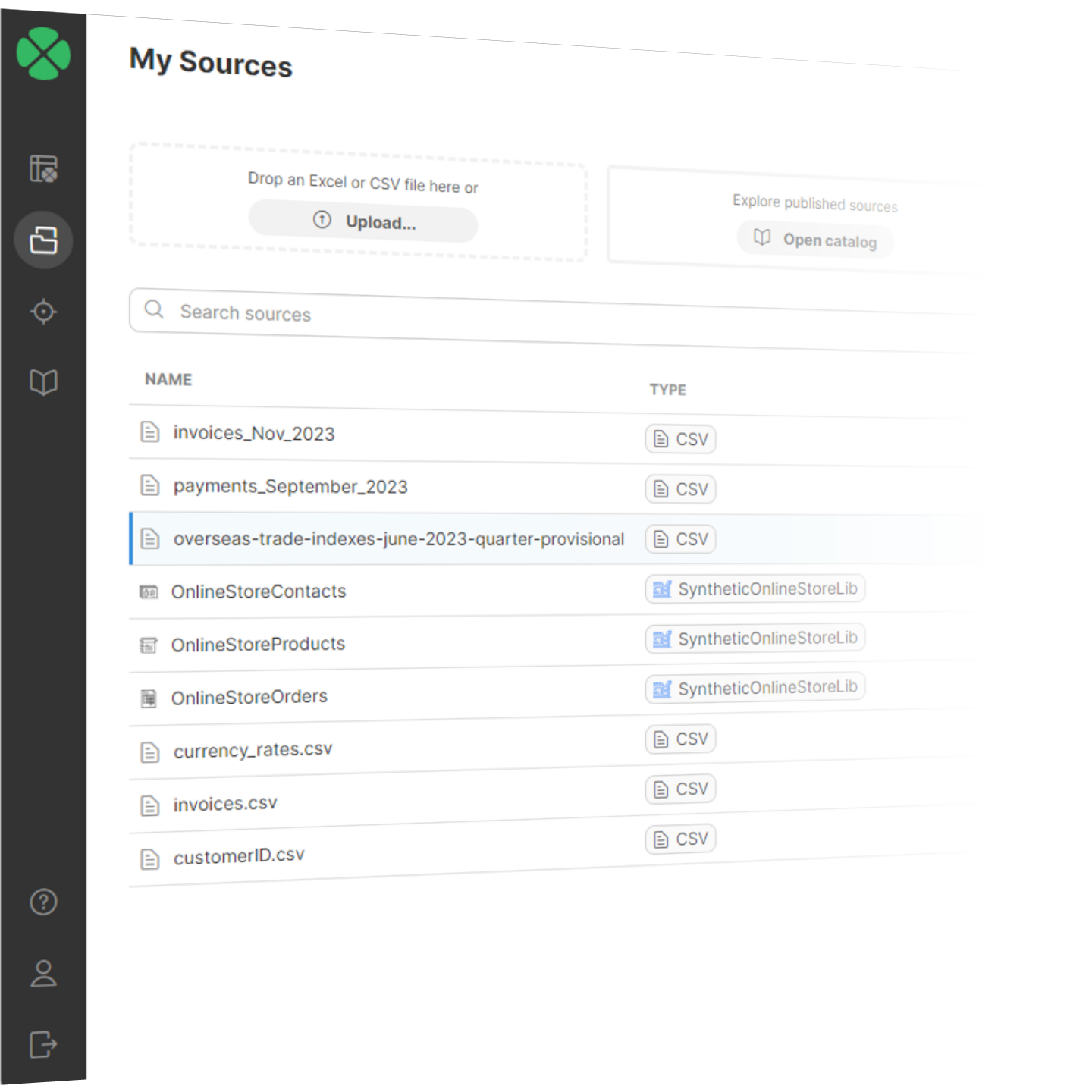Click the CSV type badge for invoices.csv

pyautogui.click(x=681, y=789)
